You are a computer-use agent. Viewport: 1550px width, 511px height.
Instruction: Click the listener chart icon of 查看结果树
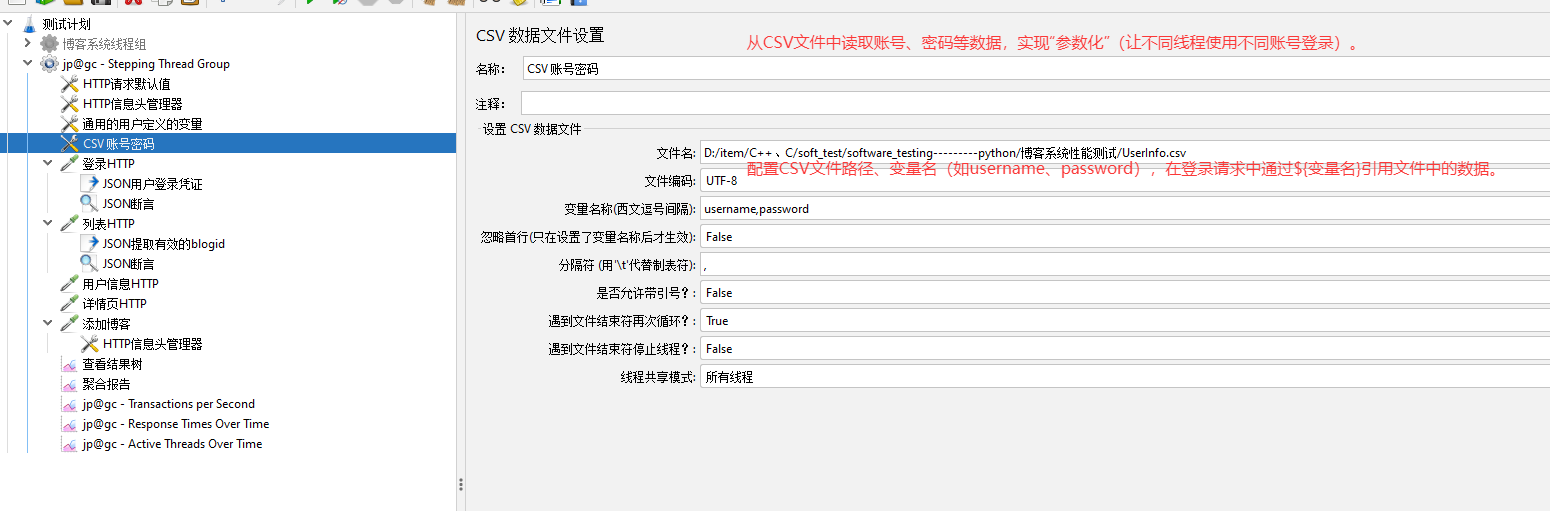pyautogui.click(x=70, y=364)
